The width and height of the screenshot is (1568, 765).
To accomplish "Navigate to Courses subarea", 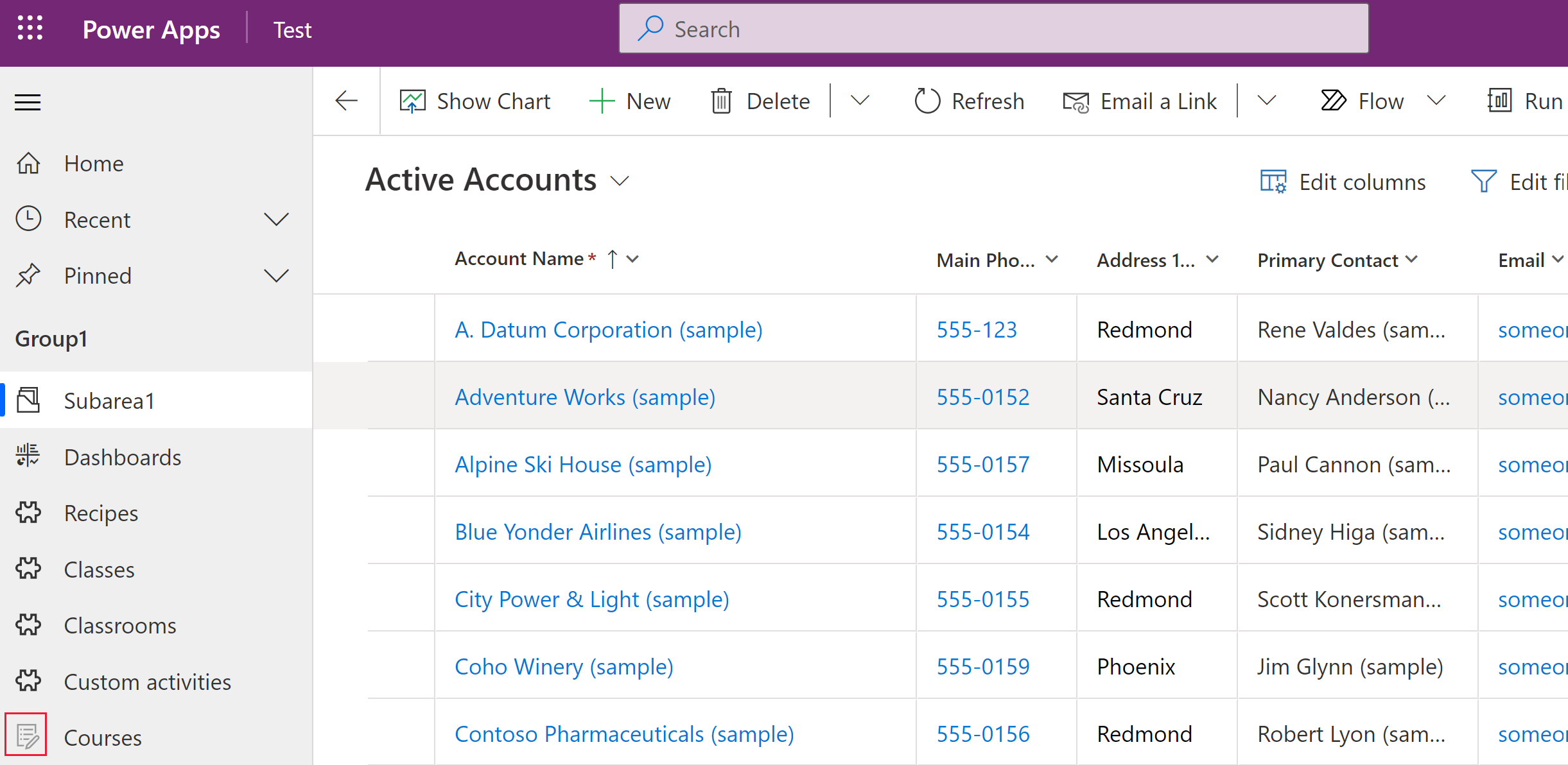I will pyautogui.click(x=102, y=737).
